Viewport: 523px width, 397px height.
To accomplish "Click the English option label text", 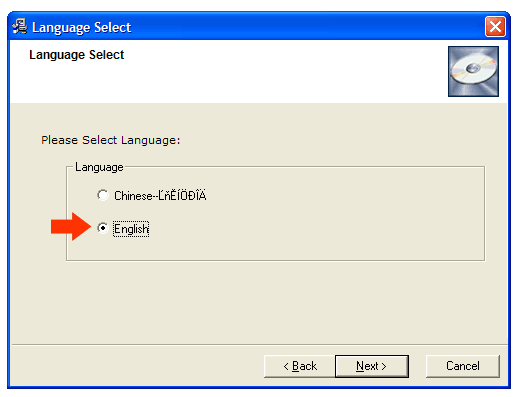I will [x=131, y=229].
